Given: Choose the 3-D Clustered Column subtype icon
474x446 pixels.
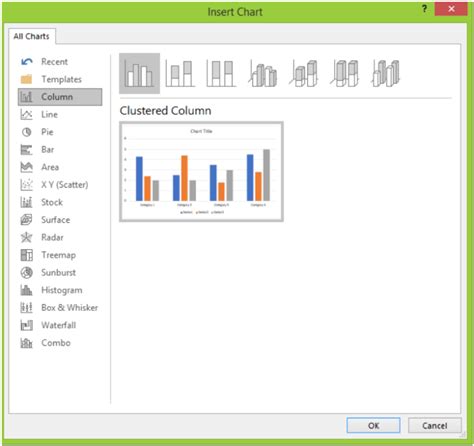Looking at the screenshot, I should tap(263, 73).
